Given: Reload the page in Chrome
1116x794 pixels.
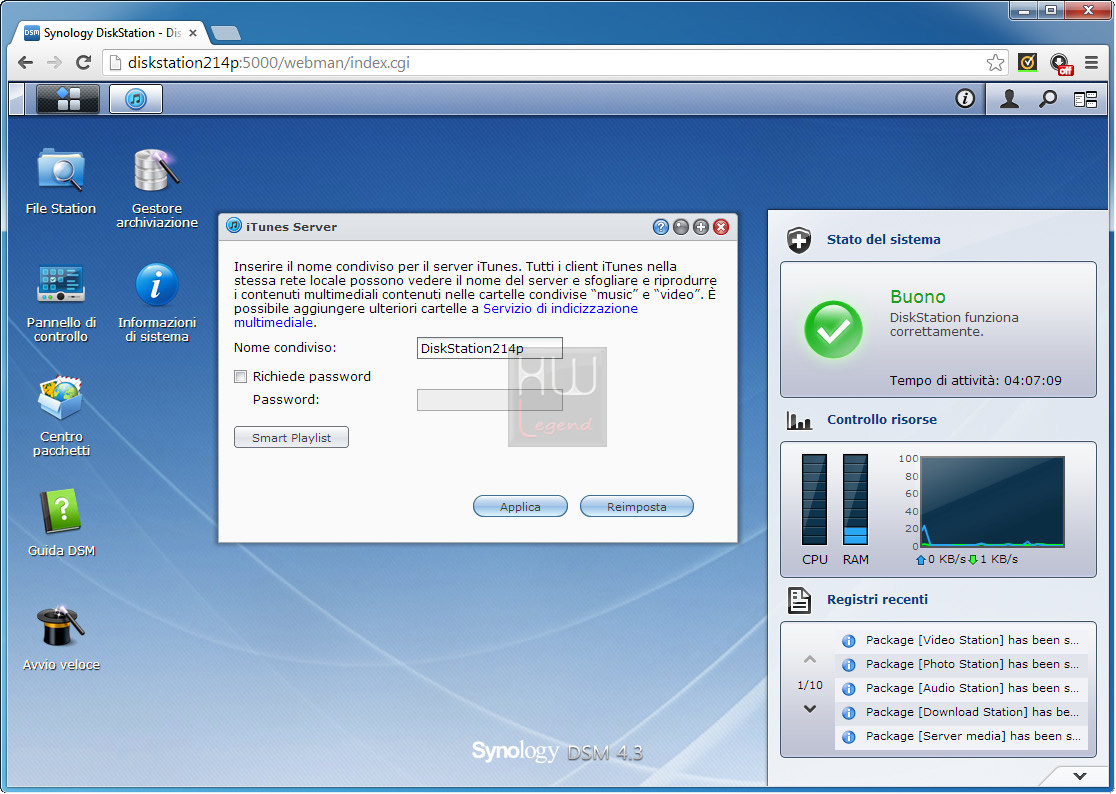Looking at the screenshot, I should pos(83,63).
